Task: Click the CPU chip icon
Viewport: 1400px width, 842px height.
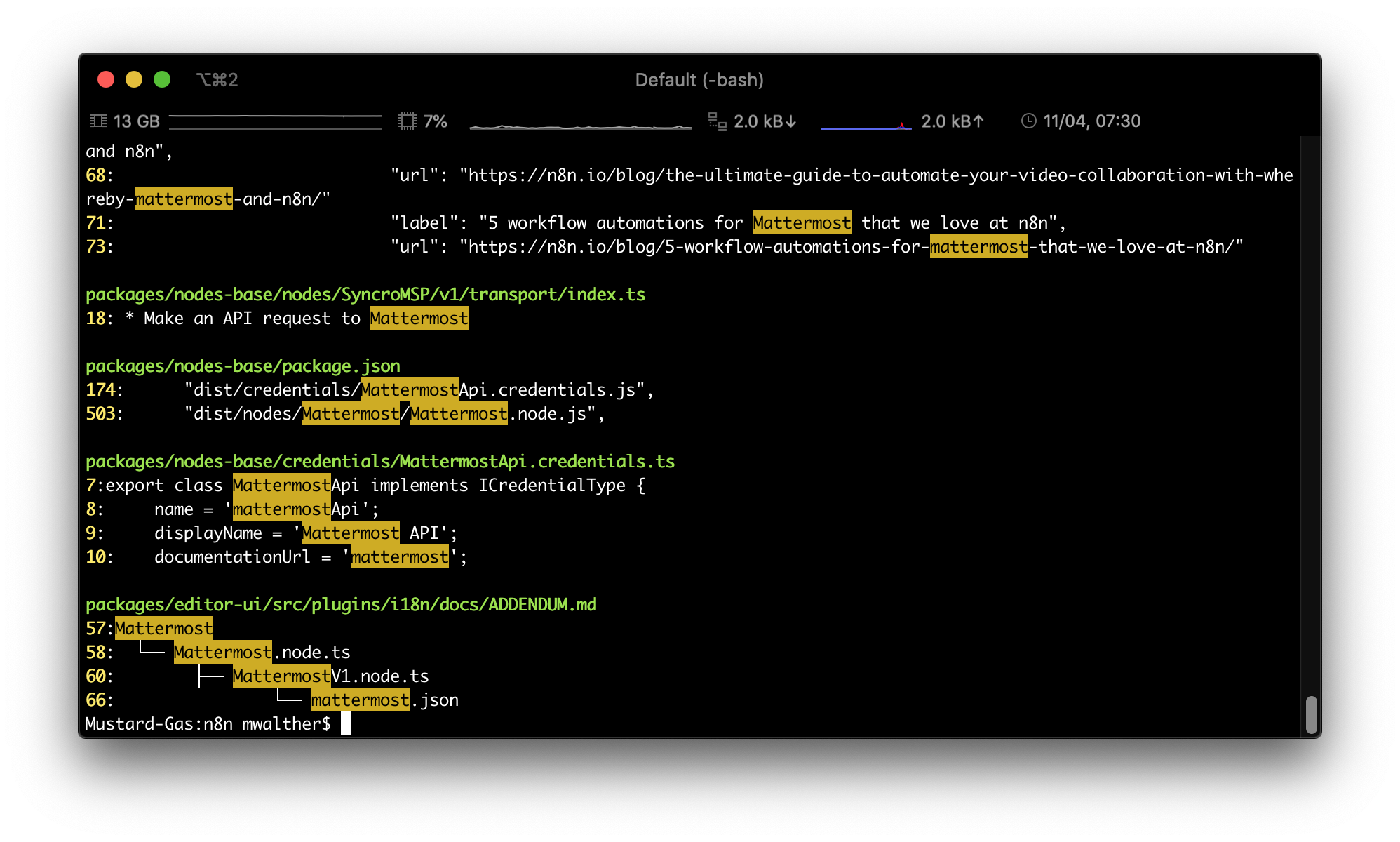Action: [408, 121]
